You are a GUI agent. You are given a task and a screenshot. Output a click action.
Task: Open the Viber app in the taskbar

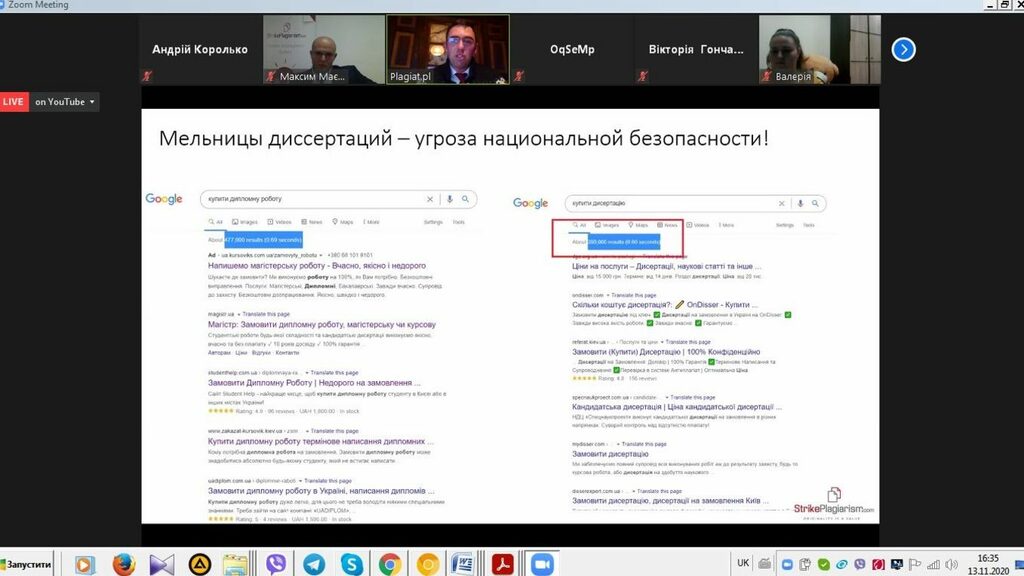click(x=276, y=564)
